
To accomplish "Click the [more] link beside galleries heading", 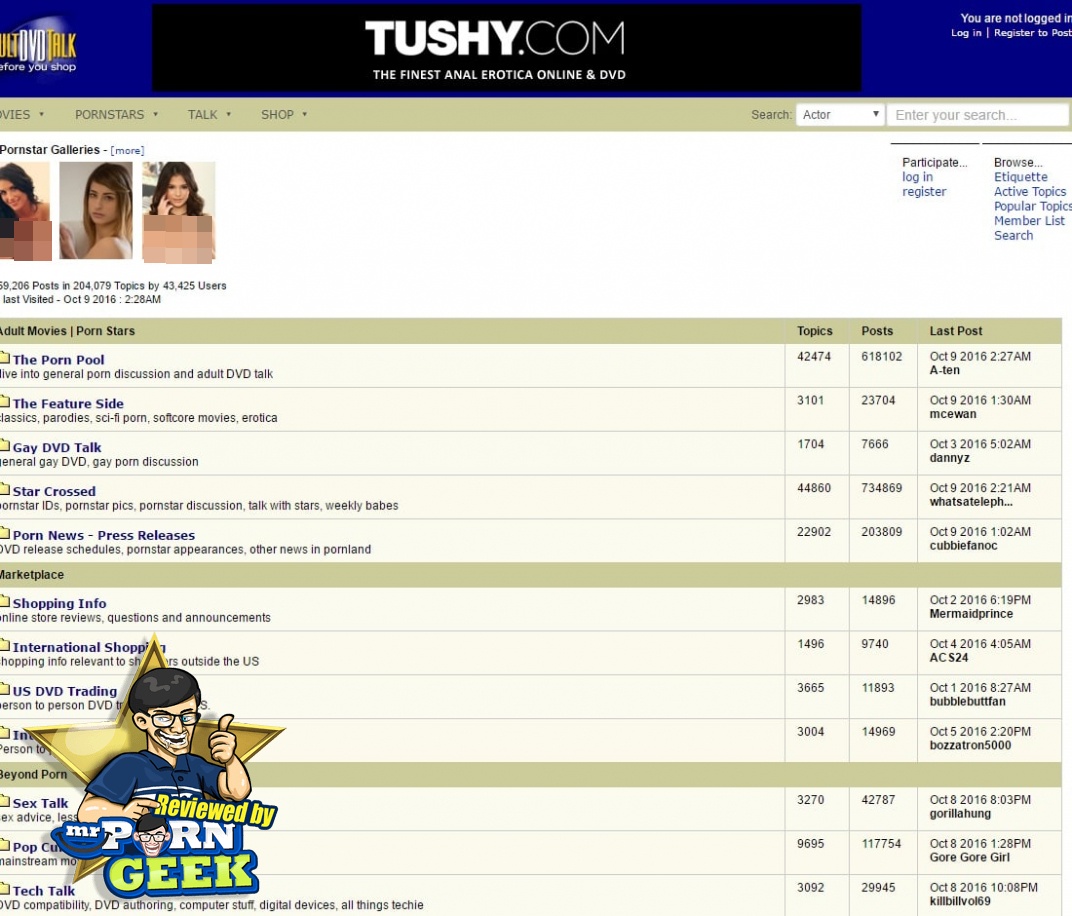I will (127, 151).
